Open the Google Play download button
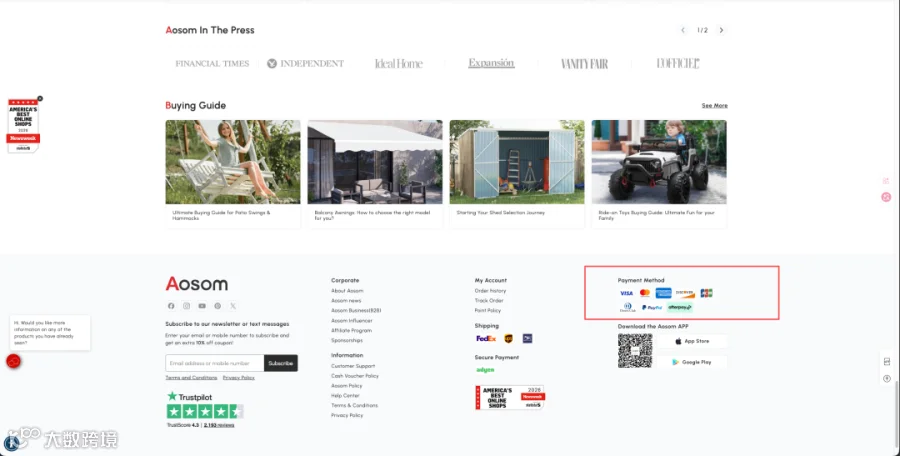Image resolution: width=900 pixels, height=456 pixels. point(692,362)
